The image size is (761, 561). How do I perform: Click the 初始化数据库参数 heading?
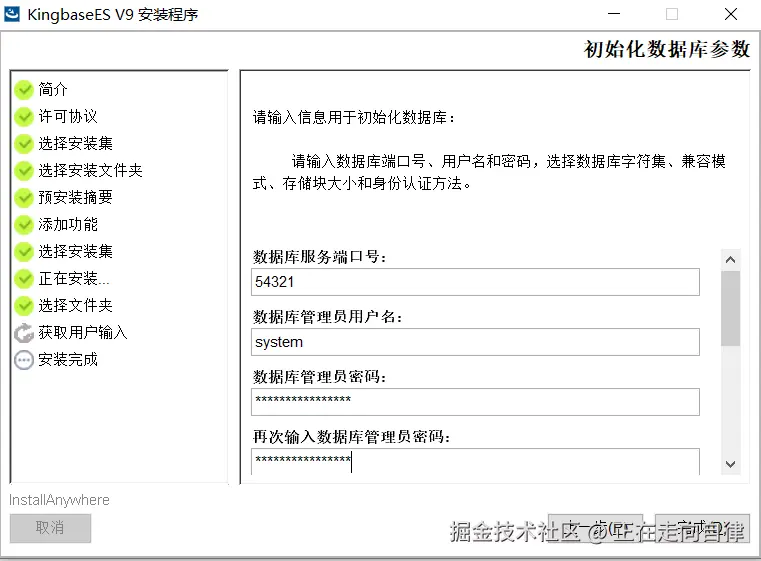click(667, 50)
